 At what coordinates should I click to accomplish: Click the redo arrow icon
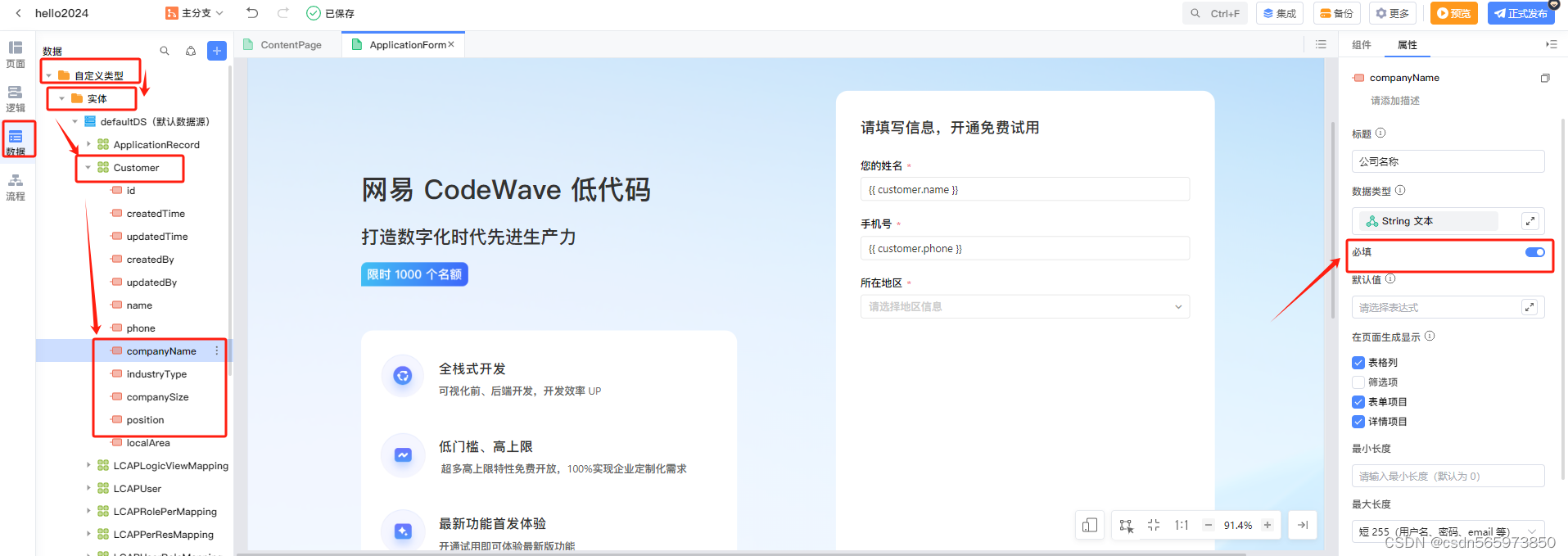pos(283,13)
